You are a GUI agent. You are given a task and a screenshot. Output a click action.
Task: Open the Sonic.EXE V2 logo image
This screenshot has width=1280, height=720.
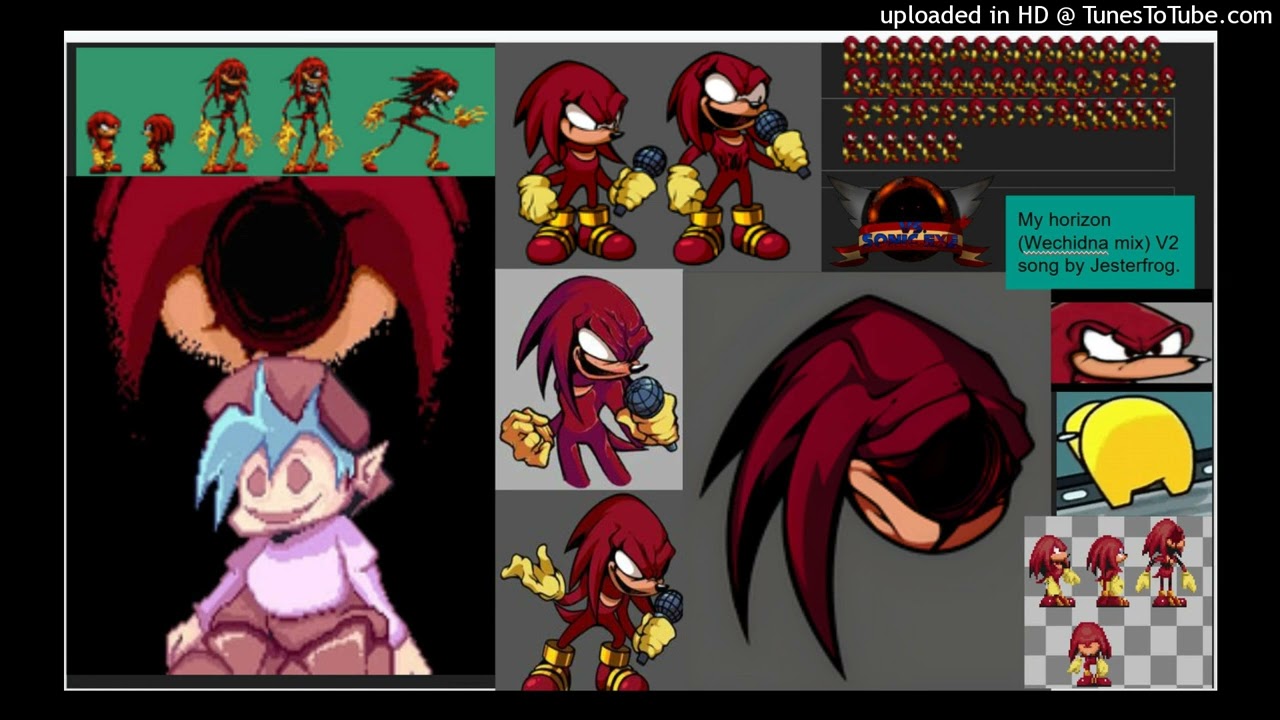pyautogui.click(x=910, y=222)
